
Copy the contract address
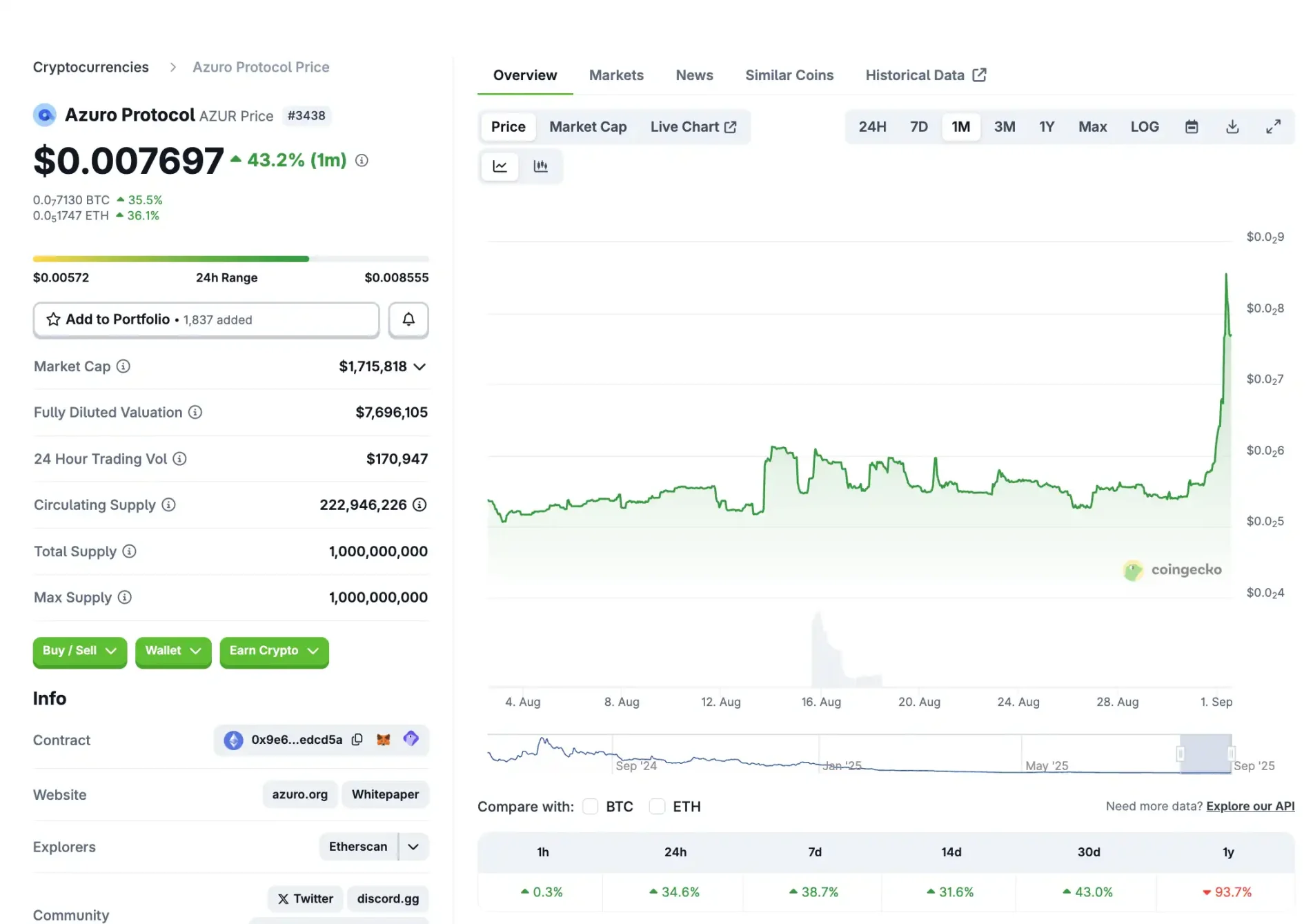[x=357, y=739]
